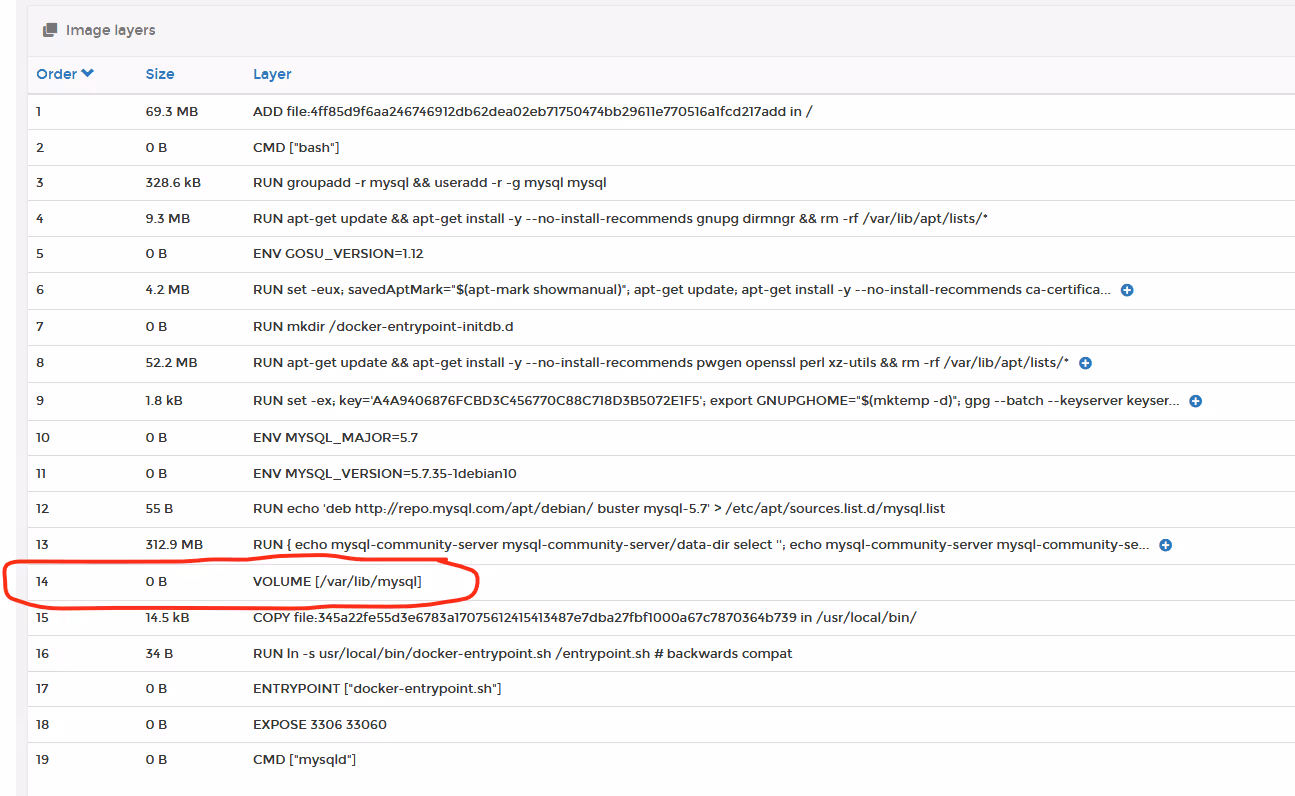The image size is (1295, 796).
Task: Click VOLUME [/var/lib/mysql] layer
Action: (337, 581)
